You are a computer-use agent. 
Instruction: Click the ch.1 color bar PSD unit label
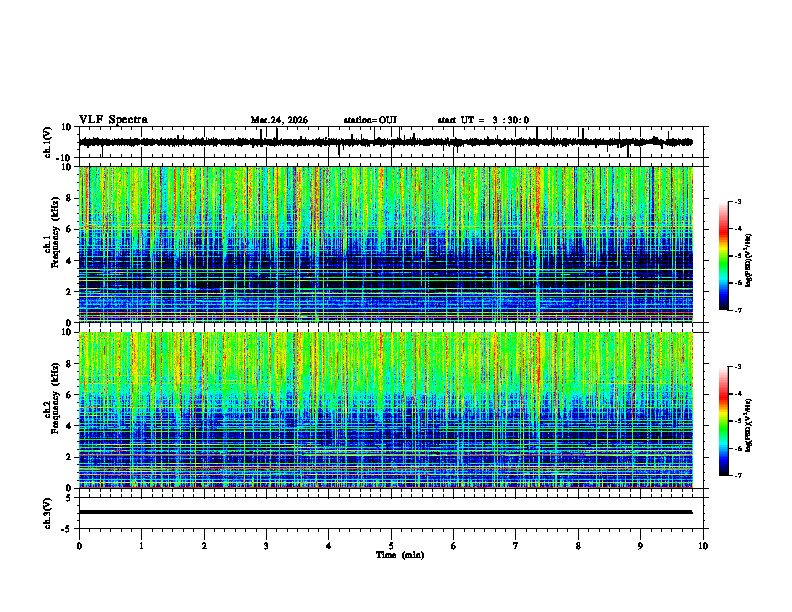pyautogui.click(x=749, y=260)
